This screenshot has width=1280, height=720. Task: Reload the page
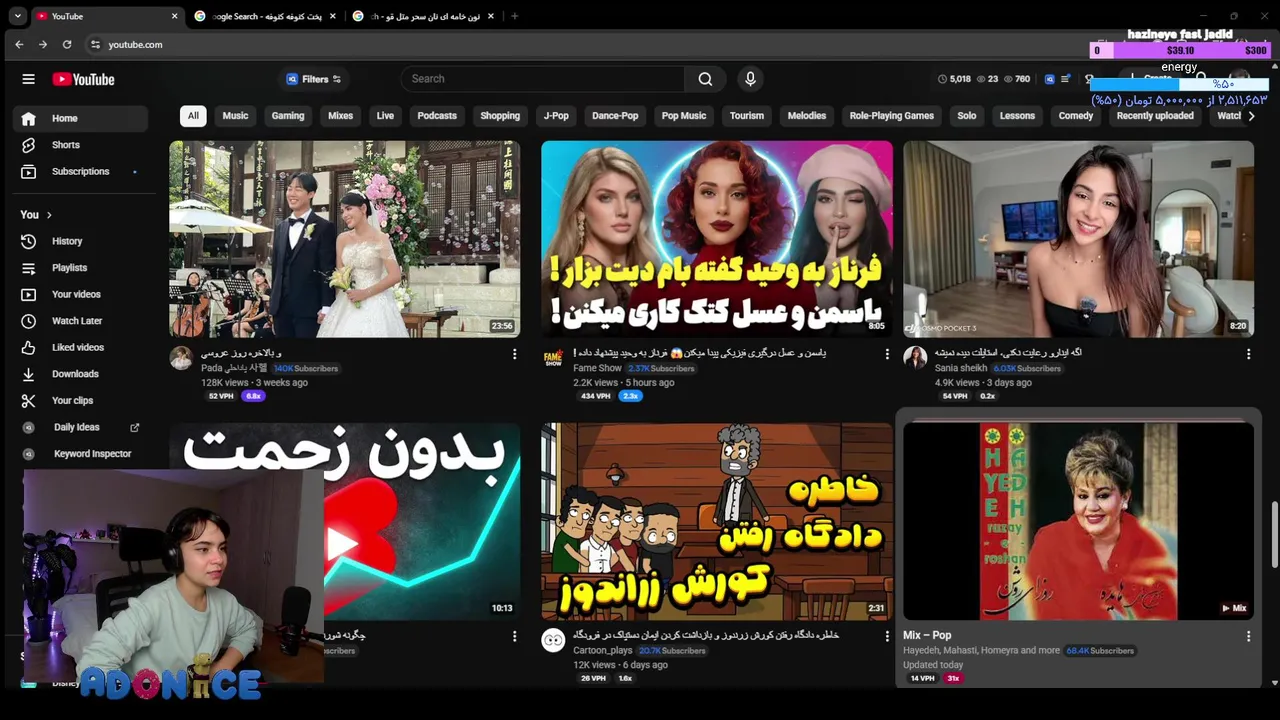[67, 44]
